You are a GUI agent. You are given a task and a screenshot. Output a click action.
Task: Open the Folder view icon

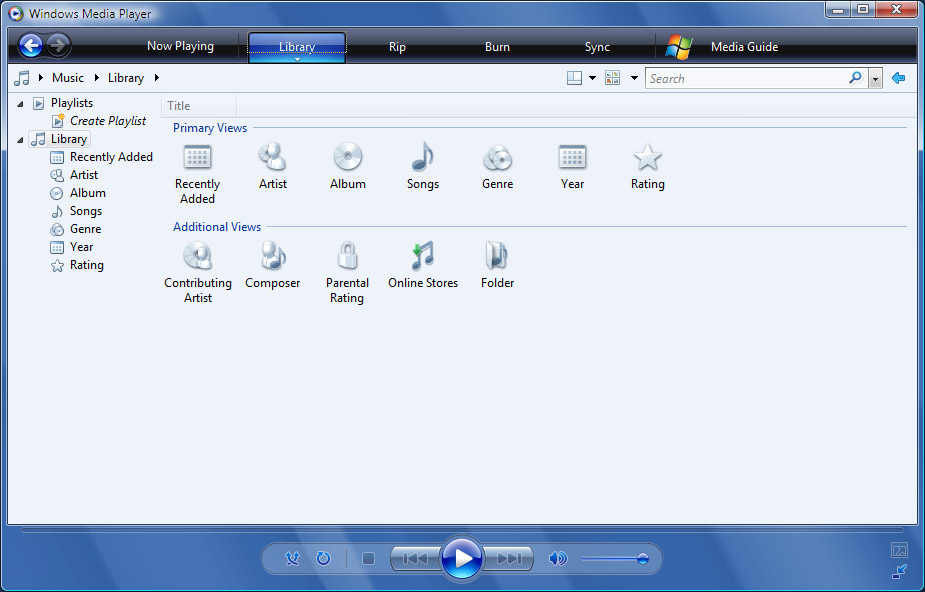click(497, 257)
